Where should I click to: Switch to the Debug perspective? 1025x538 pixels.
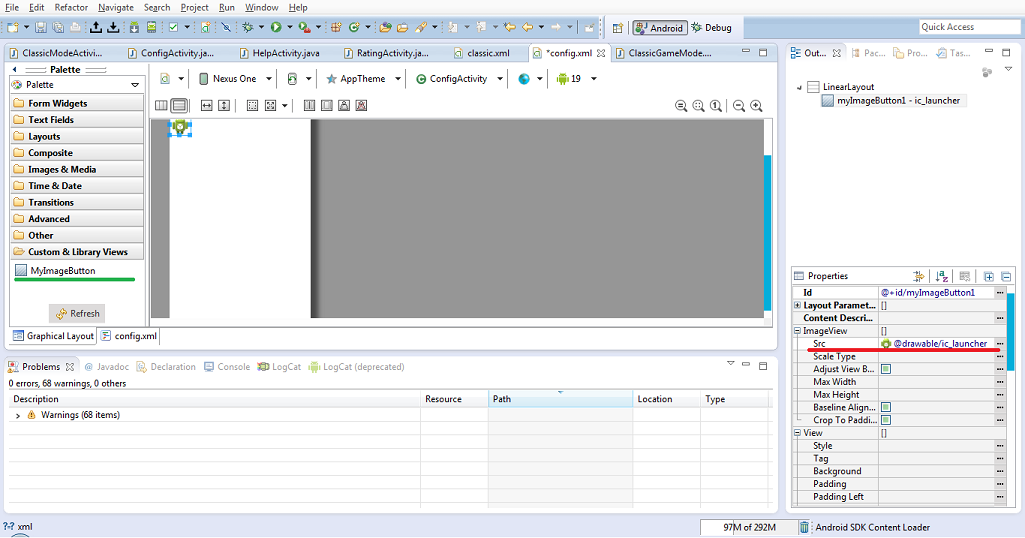[711, 28]
